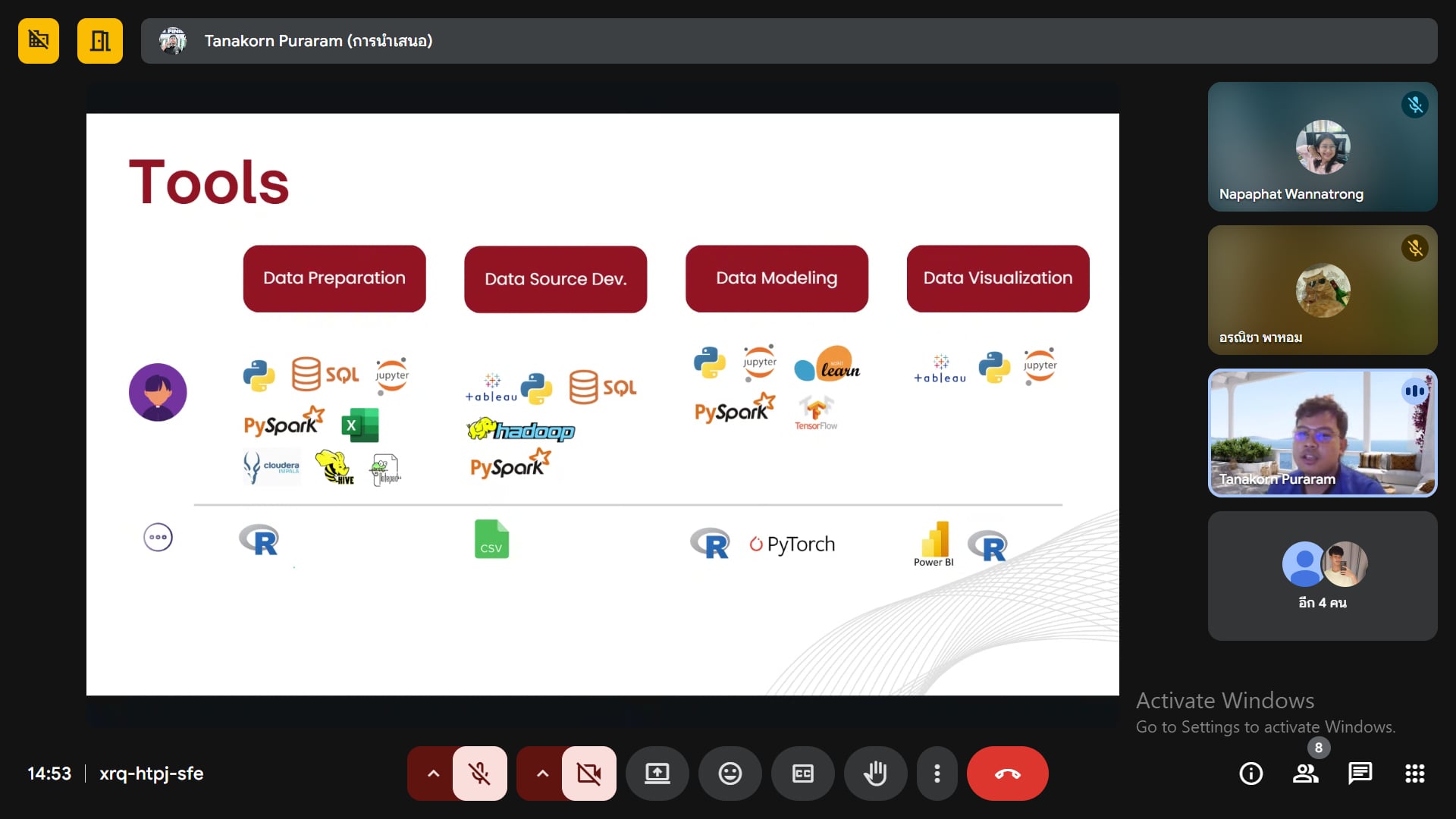Click the Data Visualization box on the slide
This screenshot has height=819, width=1456.
(x=998, y=278)
